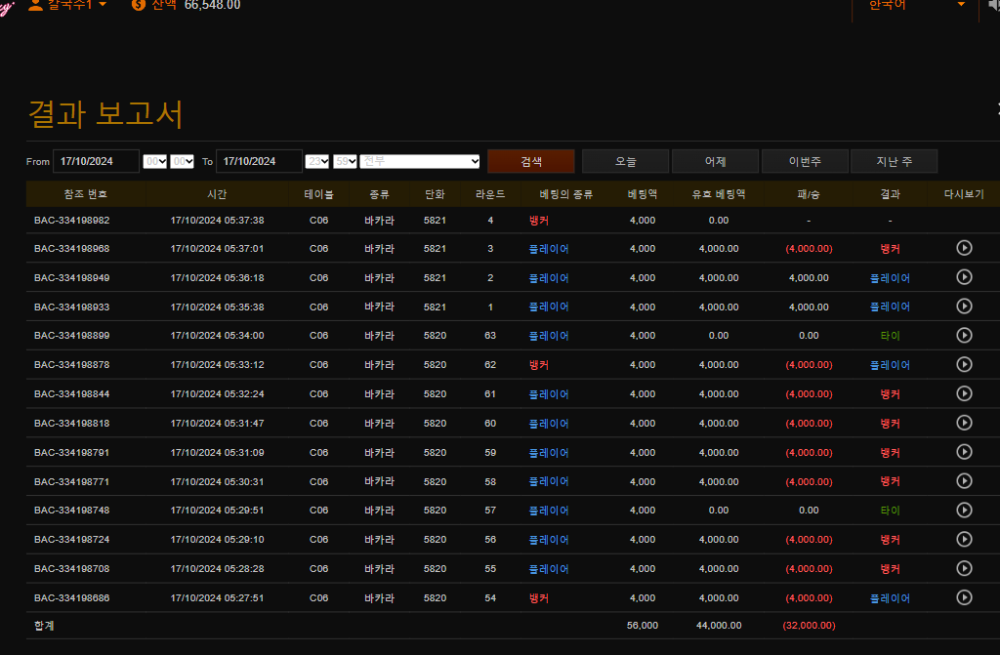This screenshot has width=1000, height=655.
Task: Open replay for bet BAC-334198686
Action: click(964, 598)
